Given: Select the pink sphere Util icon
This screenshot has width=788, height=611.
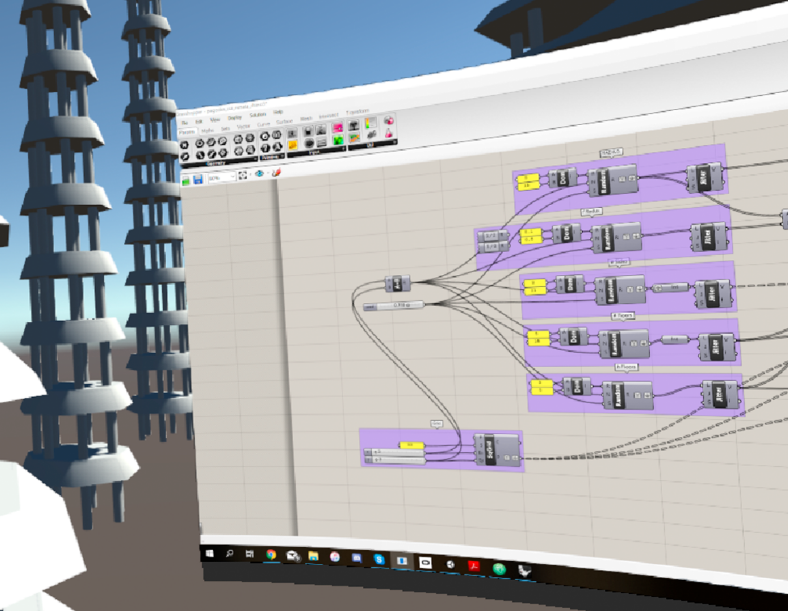Looking at the screenshot, I should tap(388, 121).
